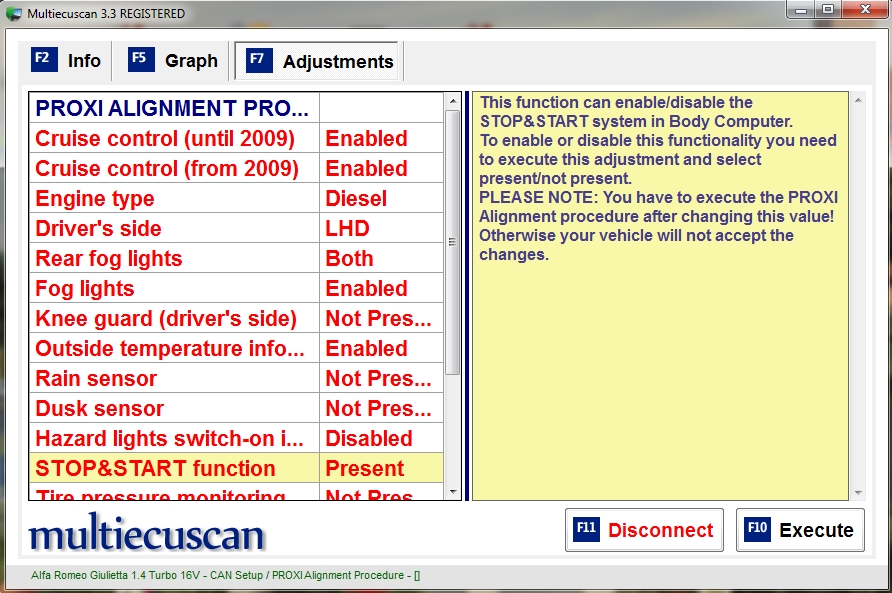Click the Multiecuscan title bar app icon
This screenshot has height=593, width=892.
tap(14, 14)
